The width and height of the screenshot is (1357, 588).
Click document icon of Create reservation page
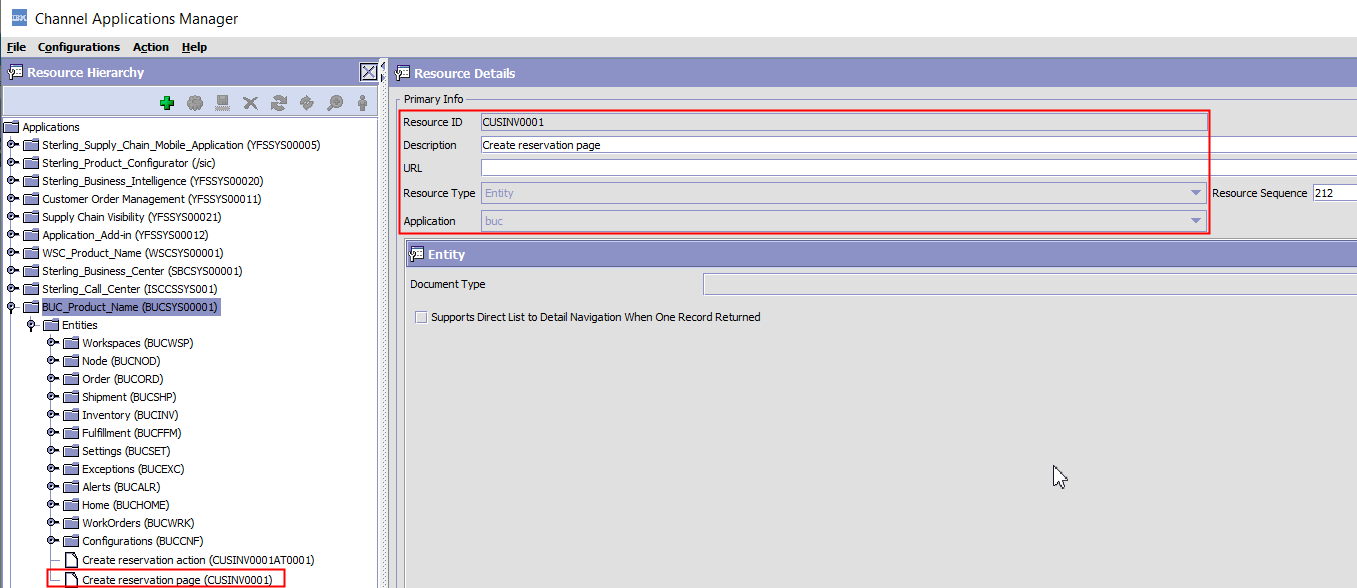[71, 579]
